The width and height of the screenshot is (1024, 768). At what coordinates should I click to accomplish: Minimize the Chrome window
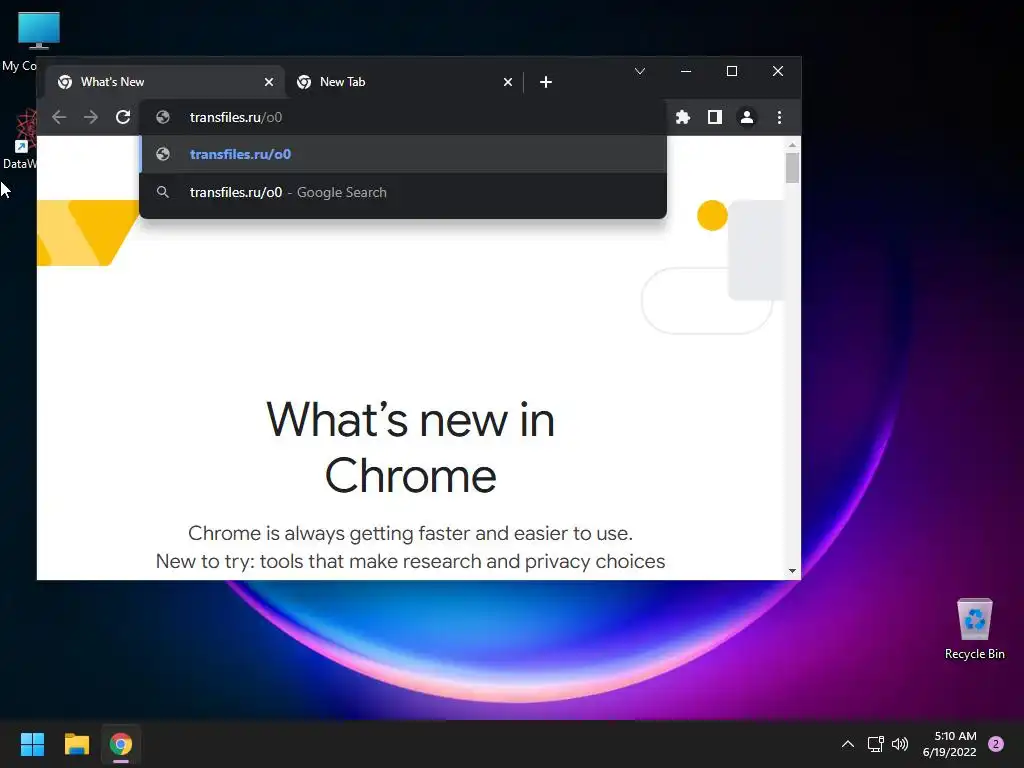point(686,71)
